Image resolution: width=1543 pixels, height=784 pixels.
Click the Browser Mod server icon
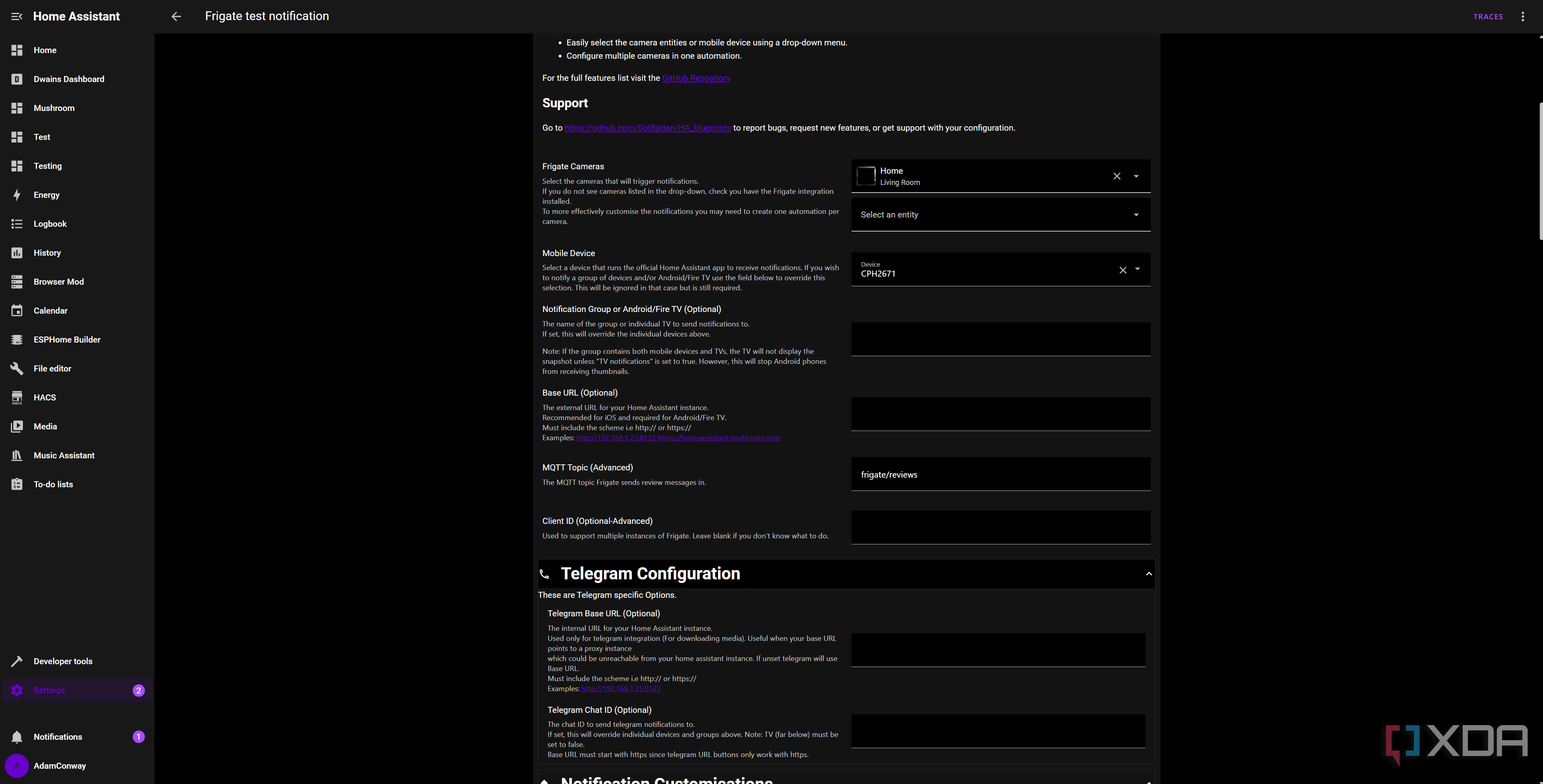(x=17, y=281)
